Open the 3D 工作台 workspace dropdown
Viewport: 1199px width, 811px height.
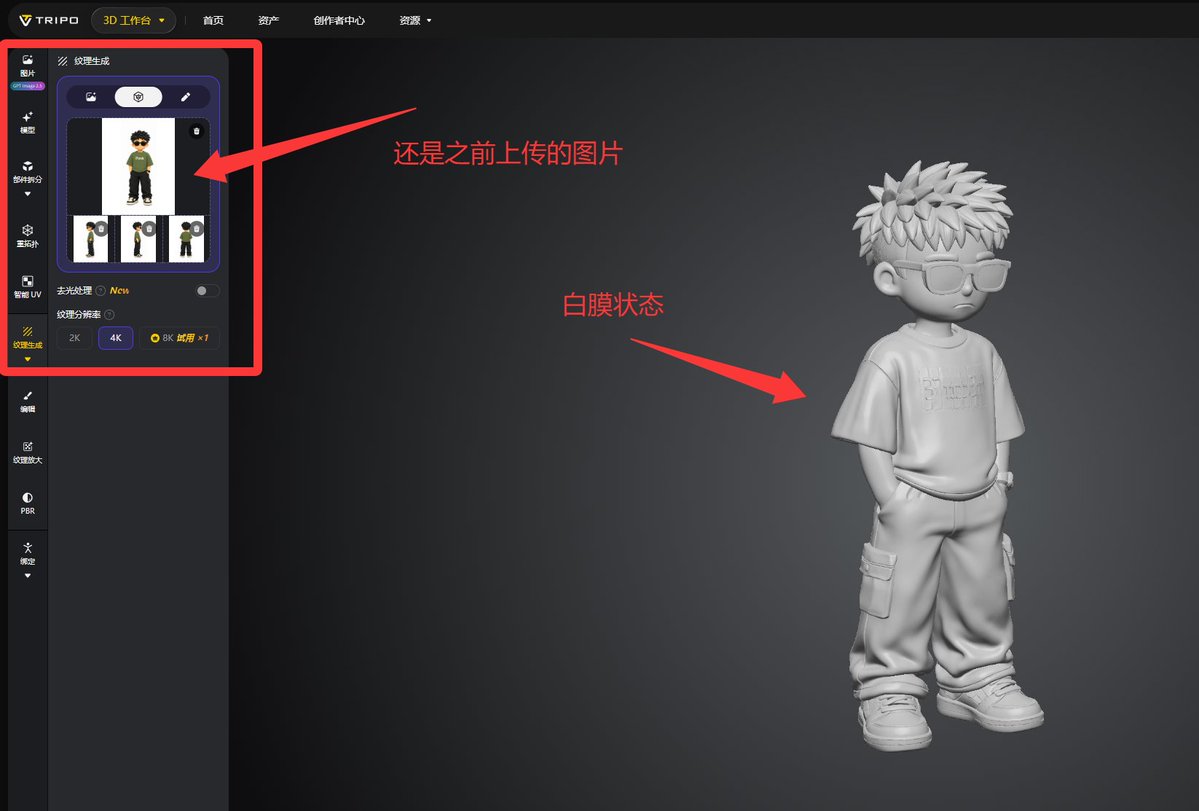coord(134,21)
